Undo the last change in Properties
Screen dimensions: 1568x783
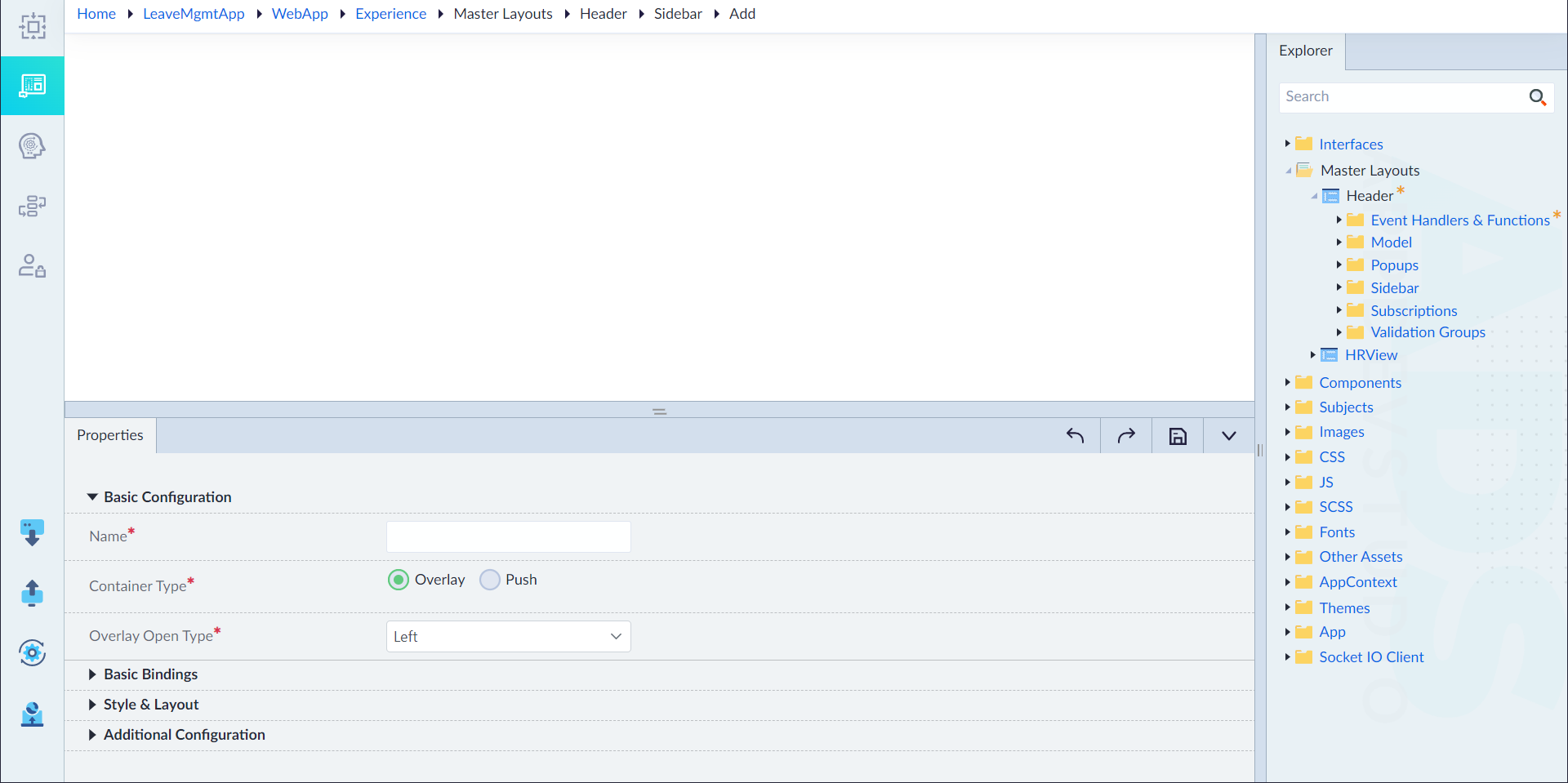point(1075,436)
